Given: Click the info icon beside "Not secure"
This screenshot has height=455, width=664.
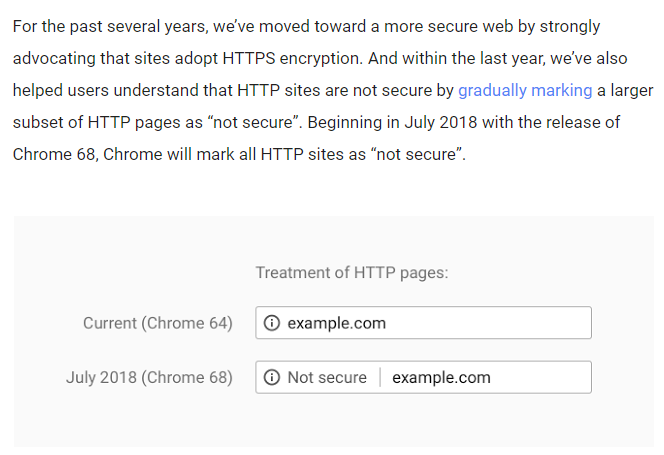Looking at the screenshot, I should (272, 377).
